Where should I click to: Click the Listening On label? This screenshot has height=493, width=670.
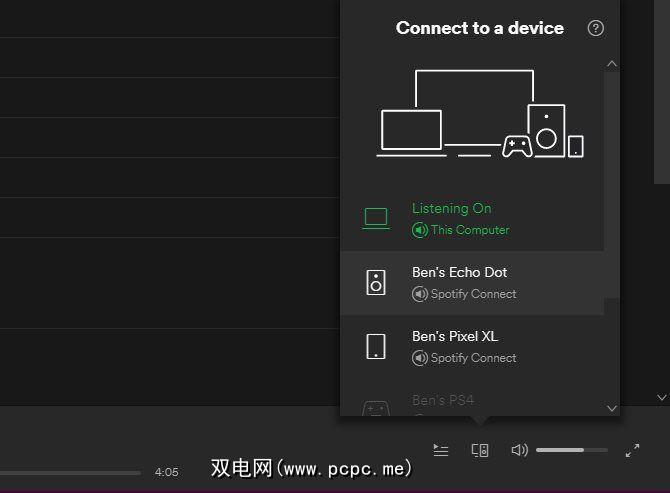[452, 208]
